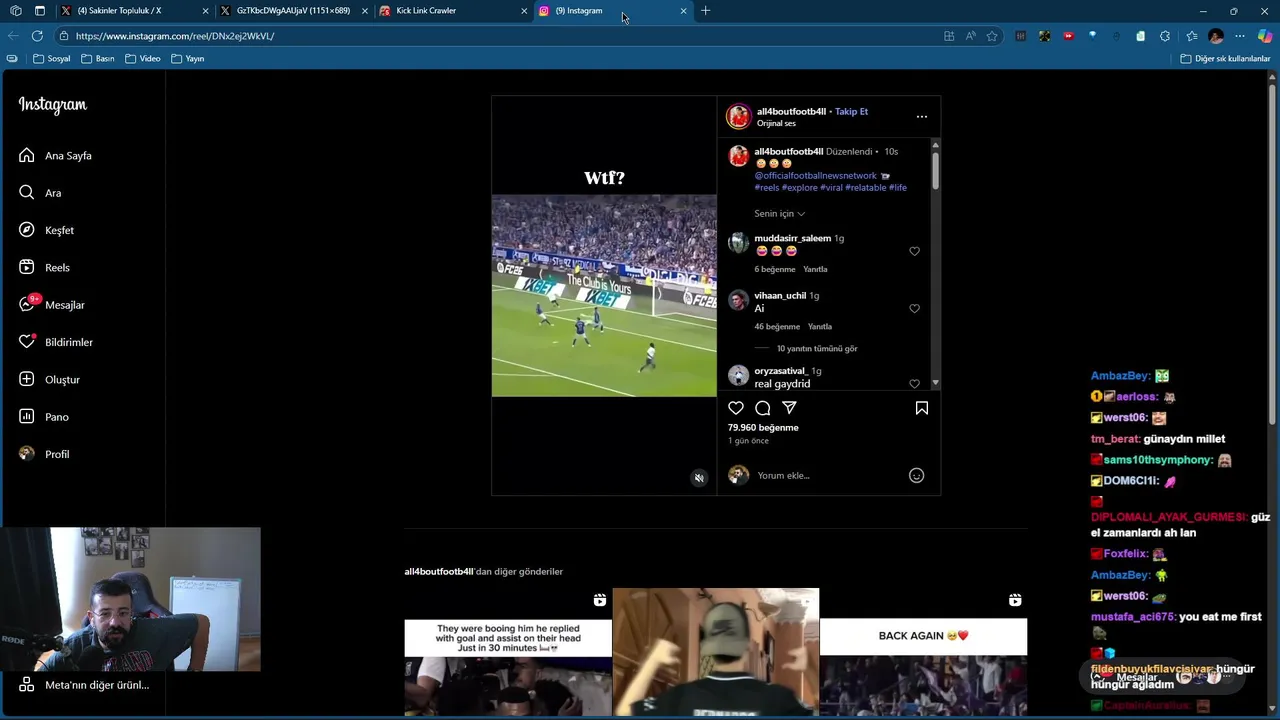Open the Edge profile avatar
Screen dimensions: 1280x720
coord(1216,36)
